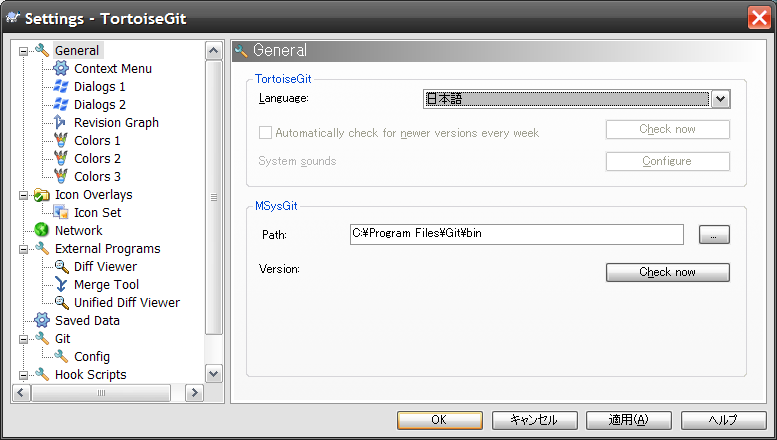Click the magnifier icon beside Unified Diff Viewer
The width and height of the screenshot is (777, 440).
[x=61, y=302]
